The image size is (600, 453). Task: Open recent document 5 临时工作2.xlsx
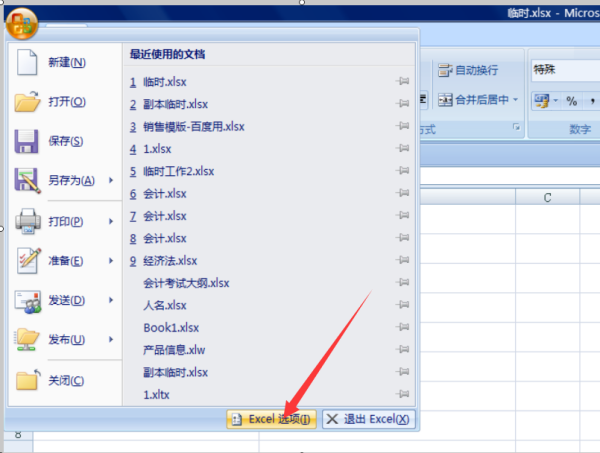(268, 171)
